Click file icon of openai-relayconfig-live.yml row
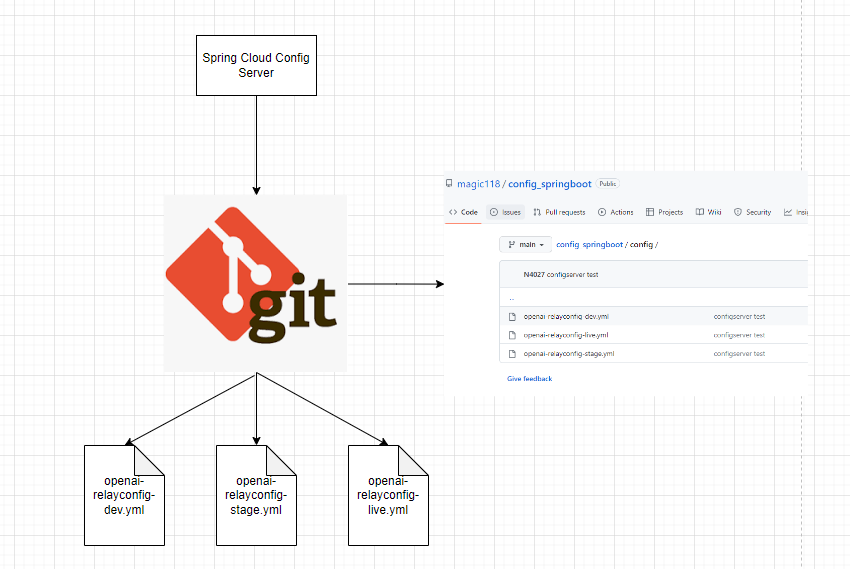The image size is (850, 569). tap(512, 335)
